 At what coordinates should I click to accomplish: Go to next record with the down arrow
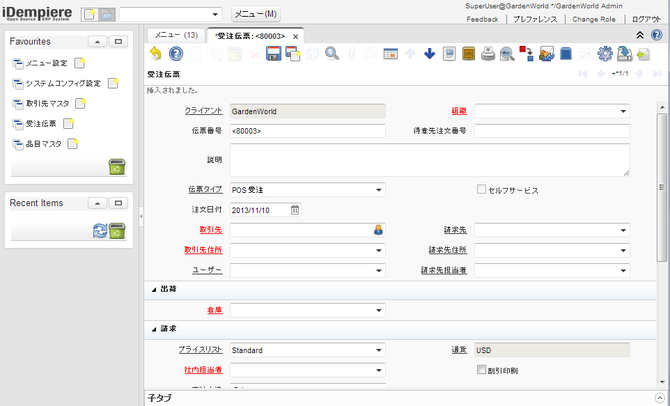(429, 54)
